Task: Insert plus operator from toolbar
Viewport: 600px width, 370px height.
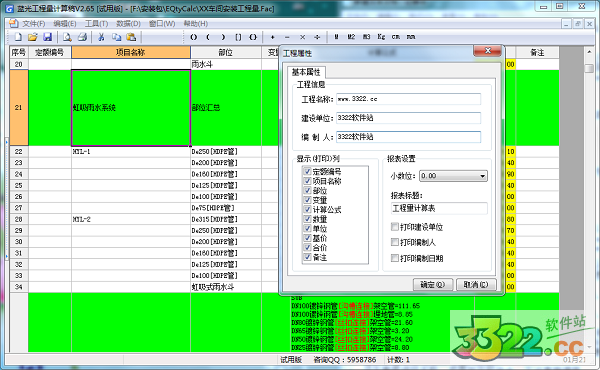Action: point(272,37)
